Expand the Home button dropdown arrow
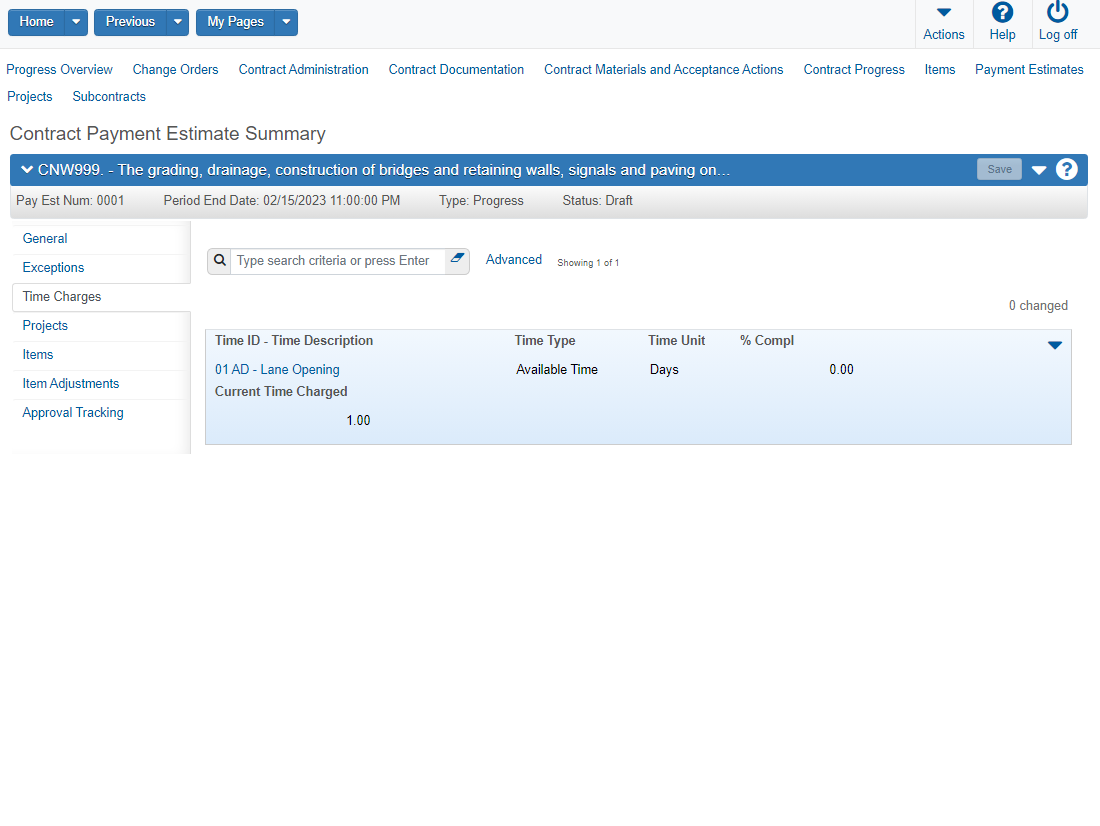The width and height of the screenshot is (1100, 826). click(76, 22)
